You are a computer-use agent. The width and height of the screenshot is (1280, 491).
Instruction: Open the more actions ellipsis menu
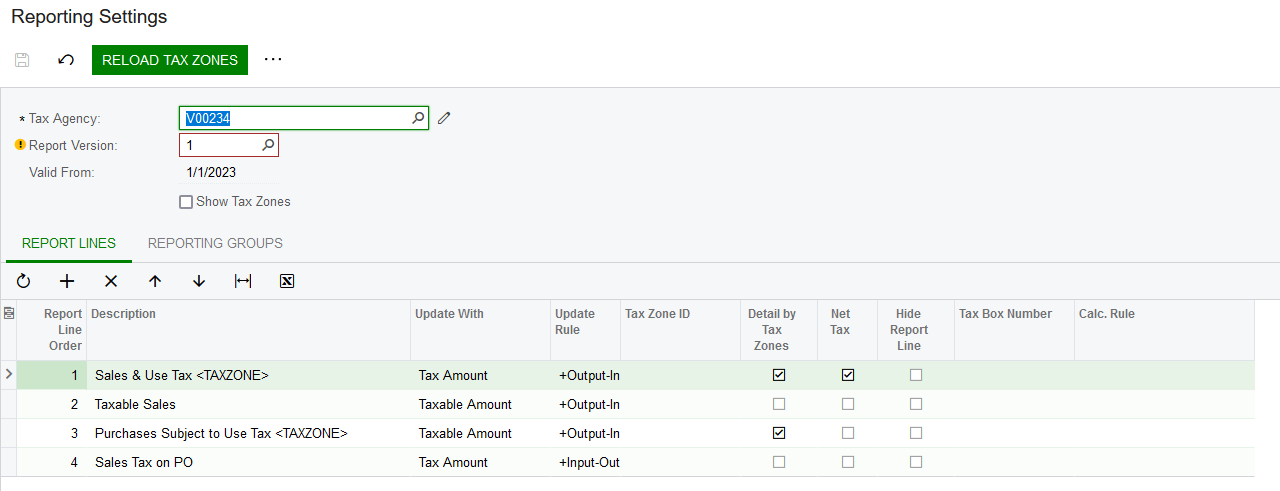(273, 60)
